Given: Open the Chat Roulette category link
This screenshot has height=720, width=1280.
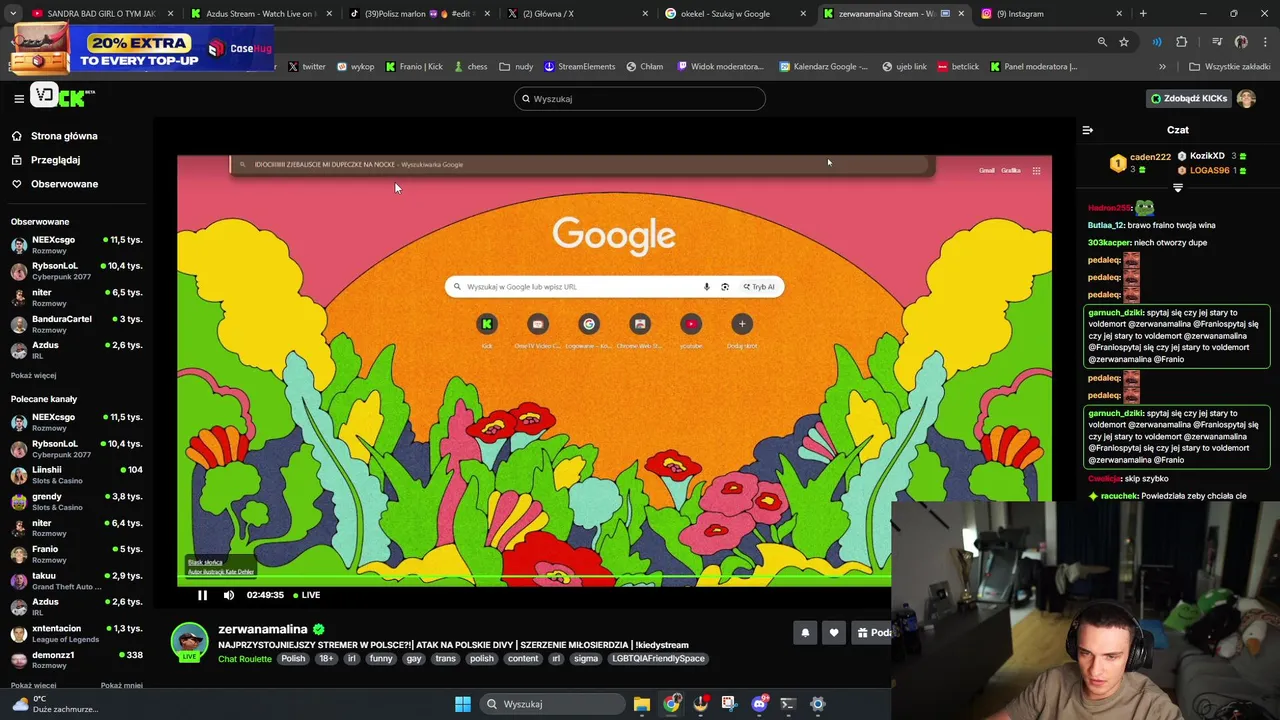Looking at the screenshot, I should [x=245, y=659].
